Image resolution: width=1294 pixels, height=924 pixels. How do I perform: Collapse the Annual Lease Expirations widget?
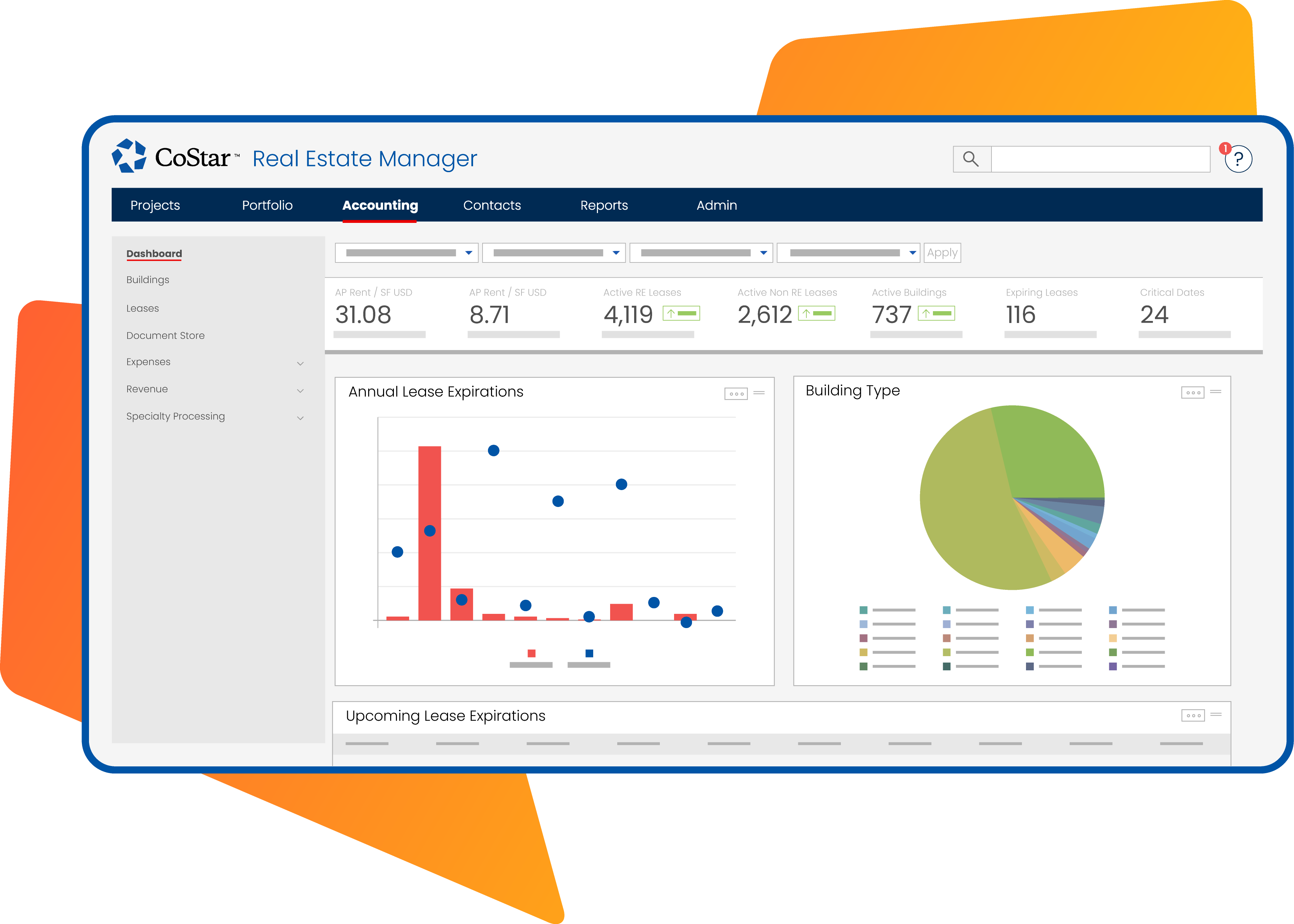point(759,393)
